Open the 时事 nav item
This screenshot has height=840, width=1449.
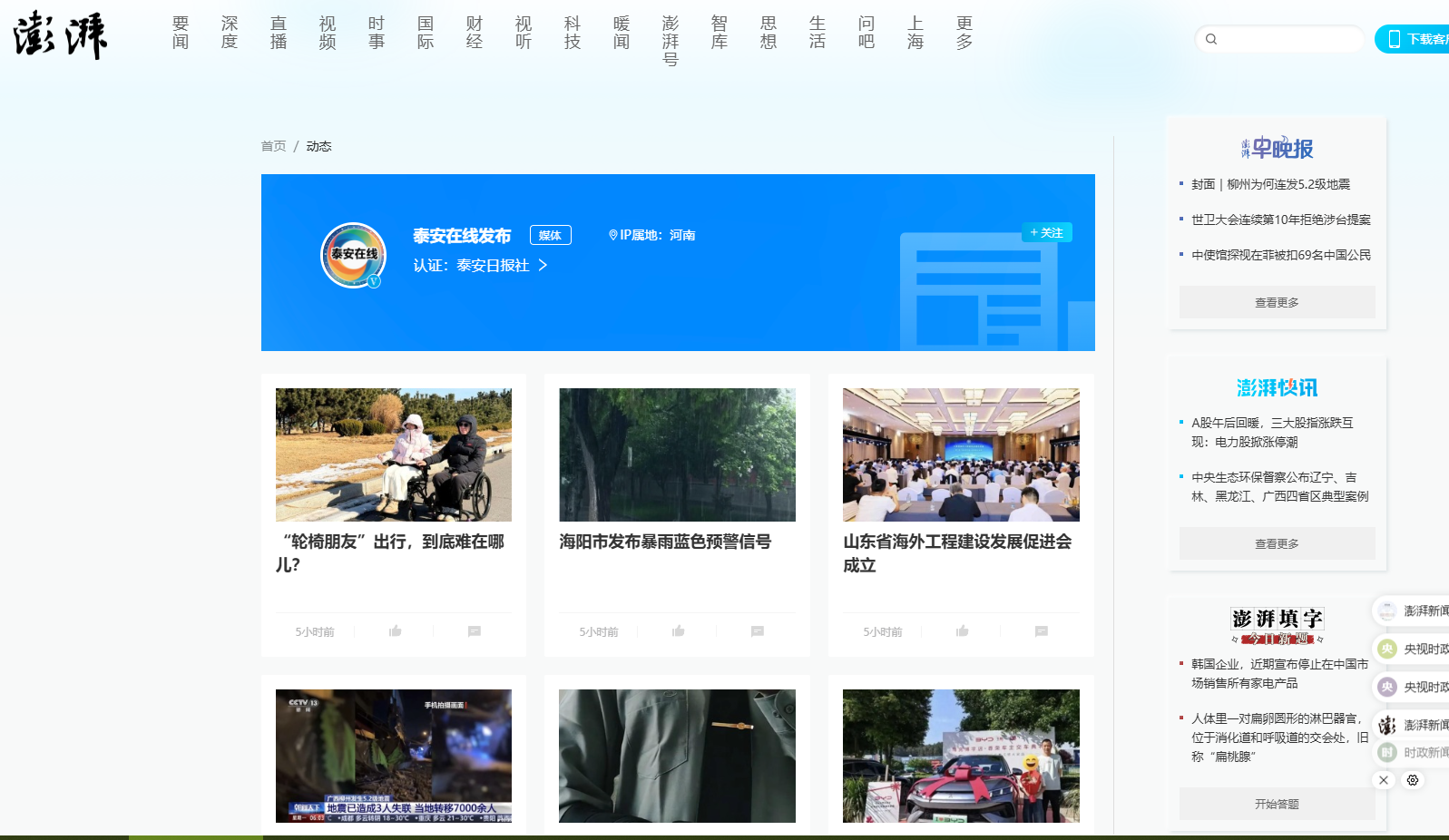pyautogui.click(x=377, y=33)
